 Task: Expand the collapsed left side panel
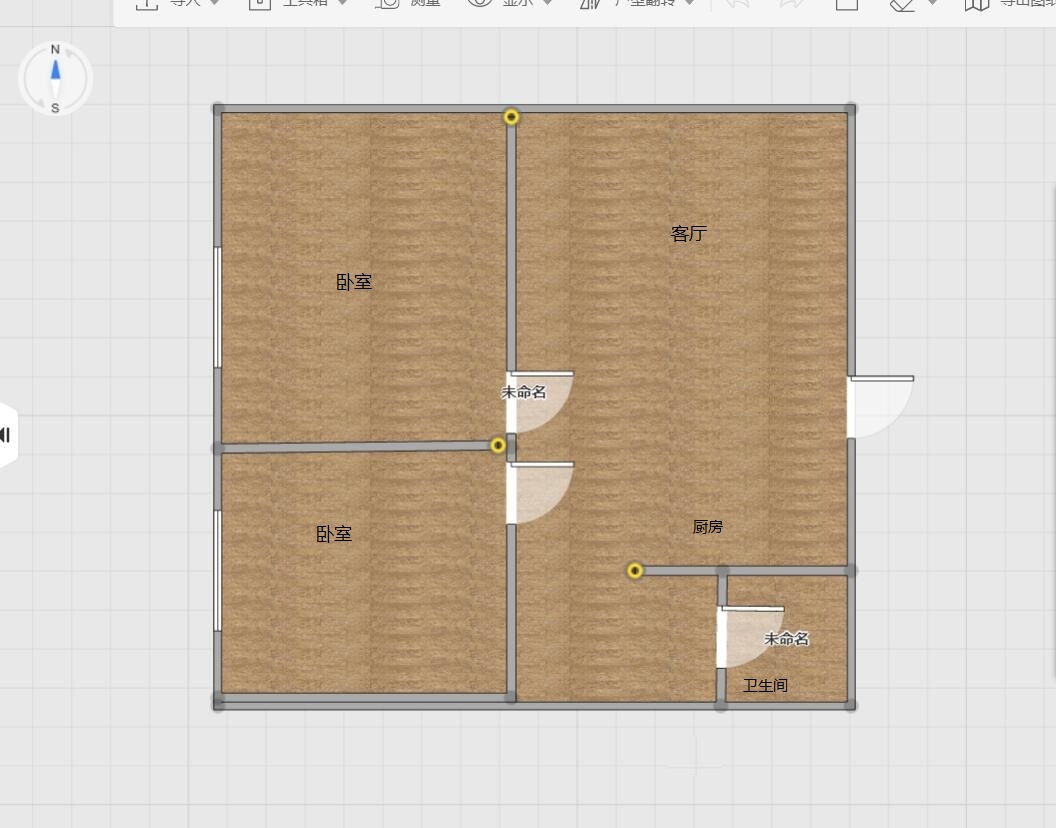coord(6,434)
